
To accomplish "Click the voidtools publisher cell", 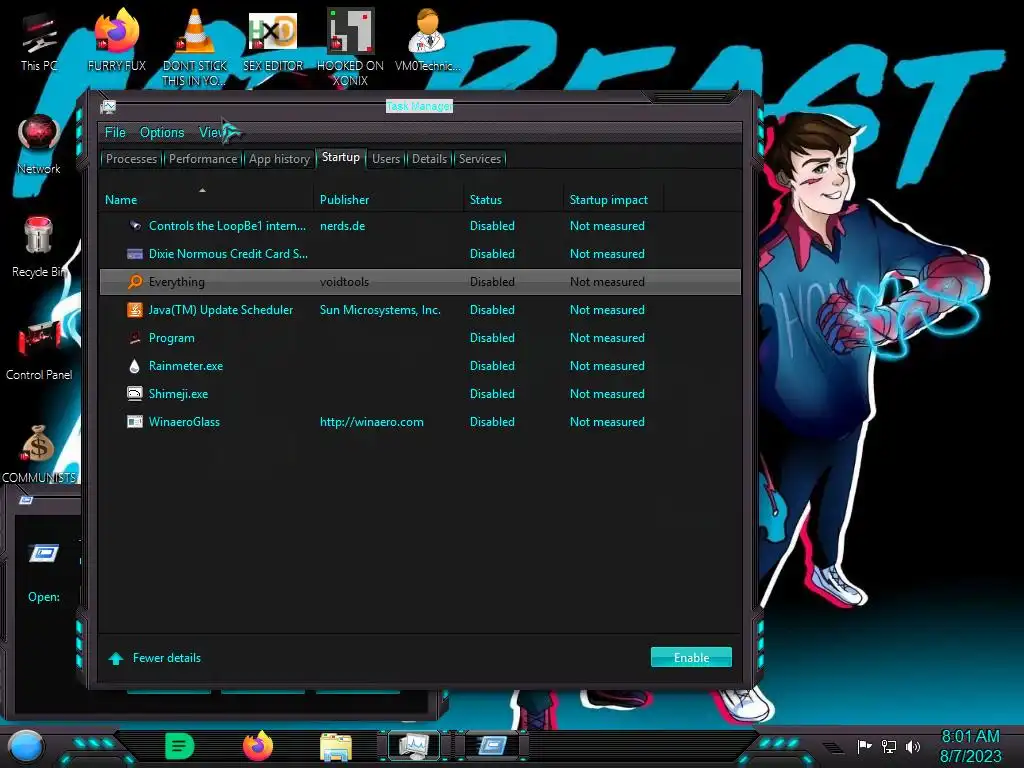I will pyautogui.click(x=344, y=281).
